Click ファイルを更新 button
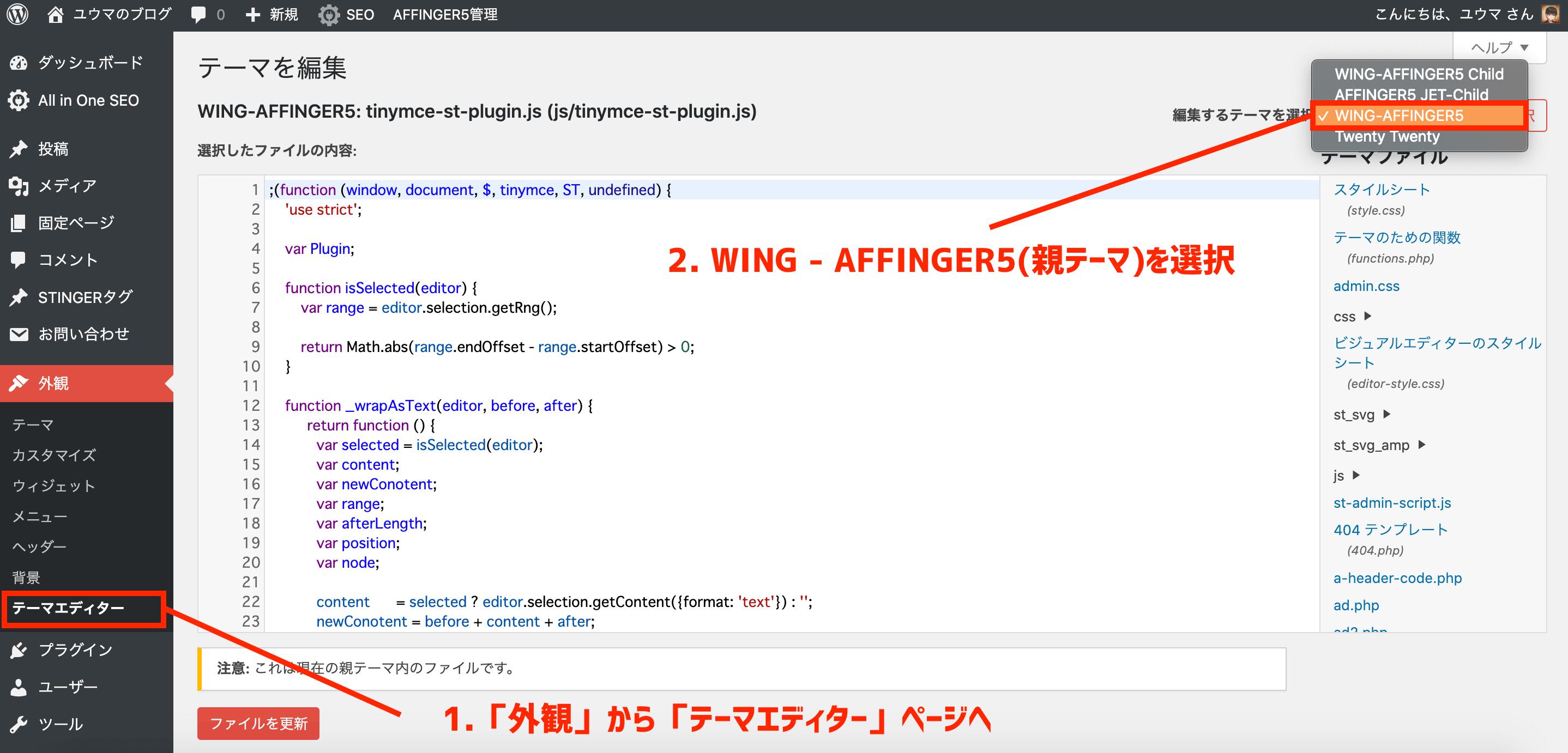The height and width of the screenshot is (753, 1568). (258, 723)
